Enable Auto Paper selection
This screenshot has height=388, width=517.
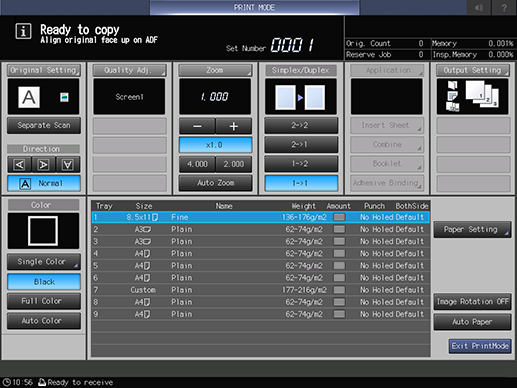(x=472, y=322)
